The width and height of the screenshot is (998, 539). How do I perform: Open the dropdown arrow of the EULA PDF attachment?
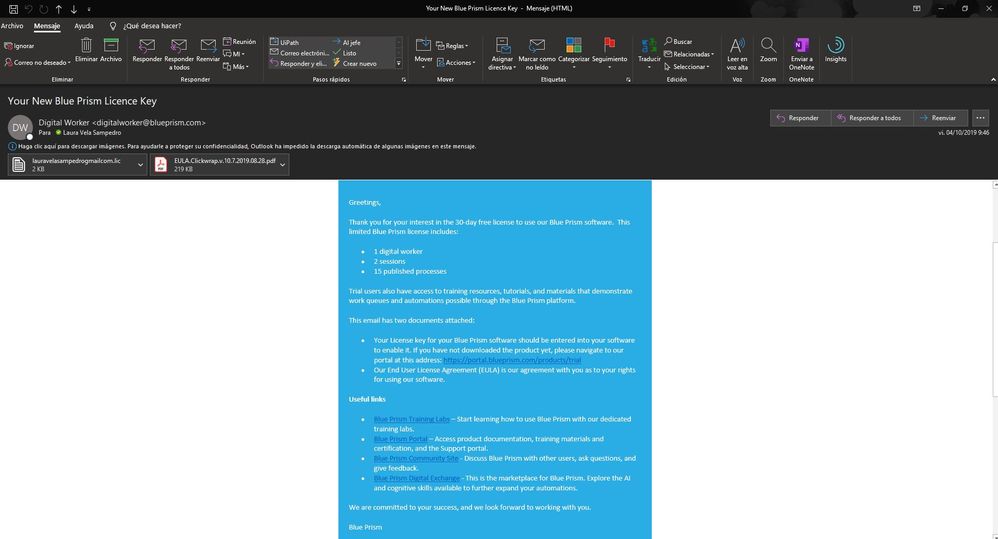283,164
